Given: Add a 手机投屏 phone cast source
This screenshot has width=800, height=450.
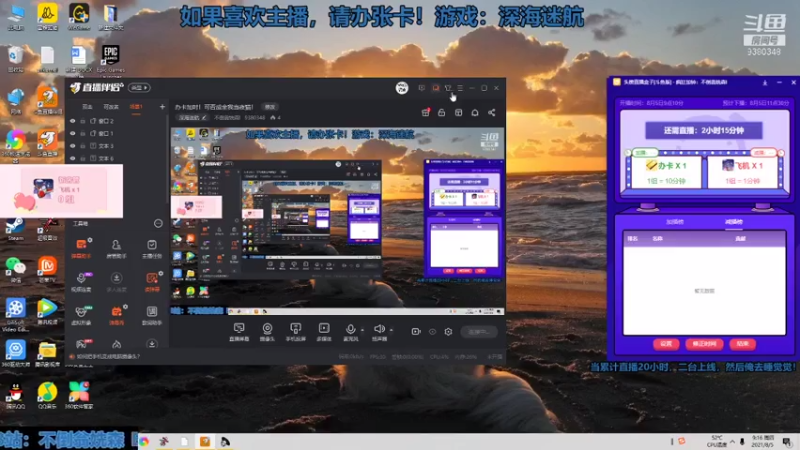Looking at the screenshot, I should 295,332.
